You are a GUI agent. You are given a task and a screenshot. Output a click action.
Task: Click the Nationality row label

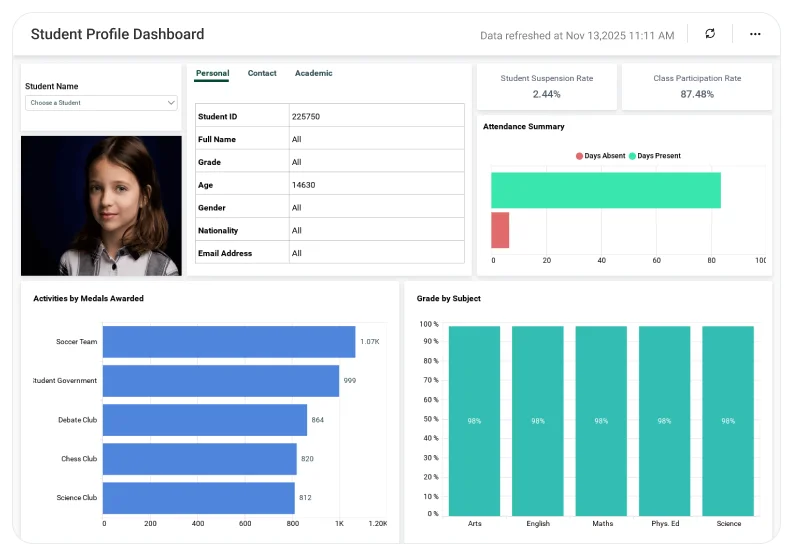tap(218, 231)
